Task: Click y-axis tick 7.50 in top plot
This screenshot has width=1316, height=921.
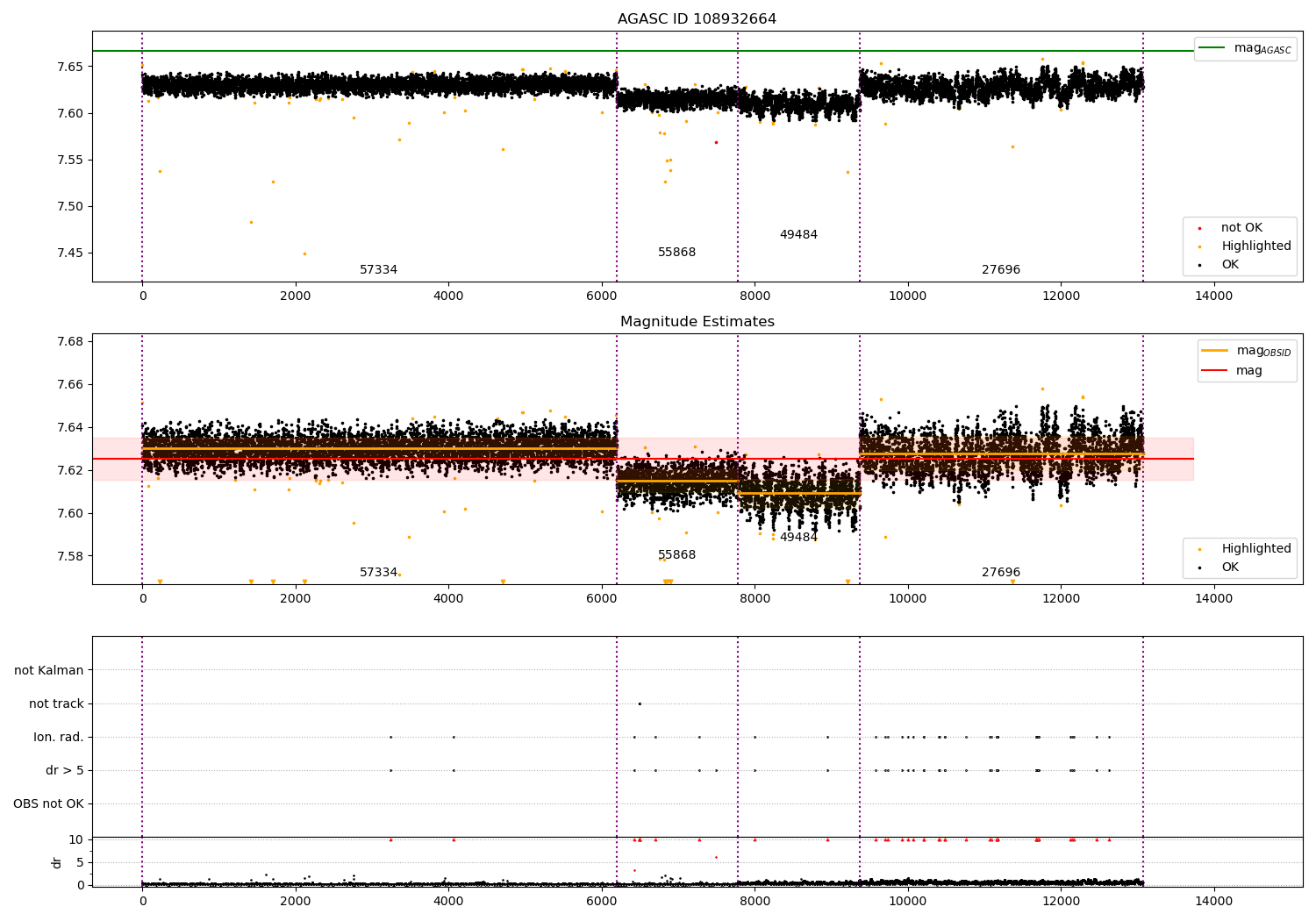Action: click(x=69, y=207)
